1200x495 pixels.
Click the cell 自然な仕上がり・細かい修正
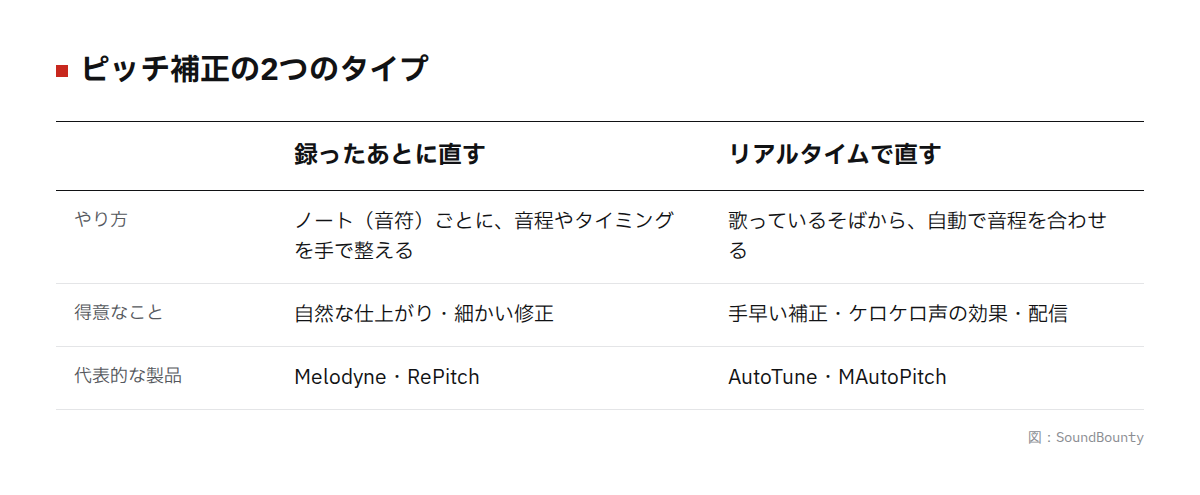424,314
